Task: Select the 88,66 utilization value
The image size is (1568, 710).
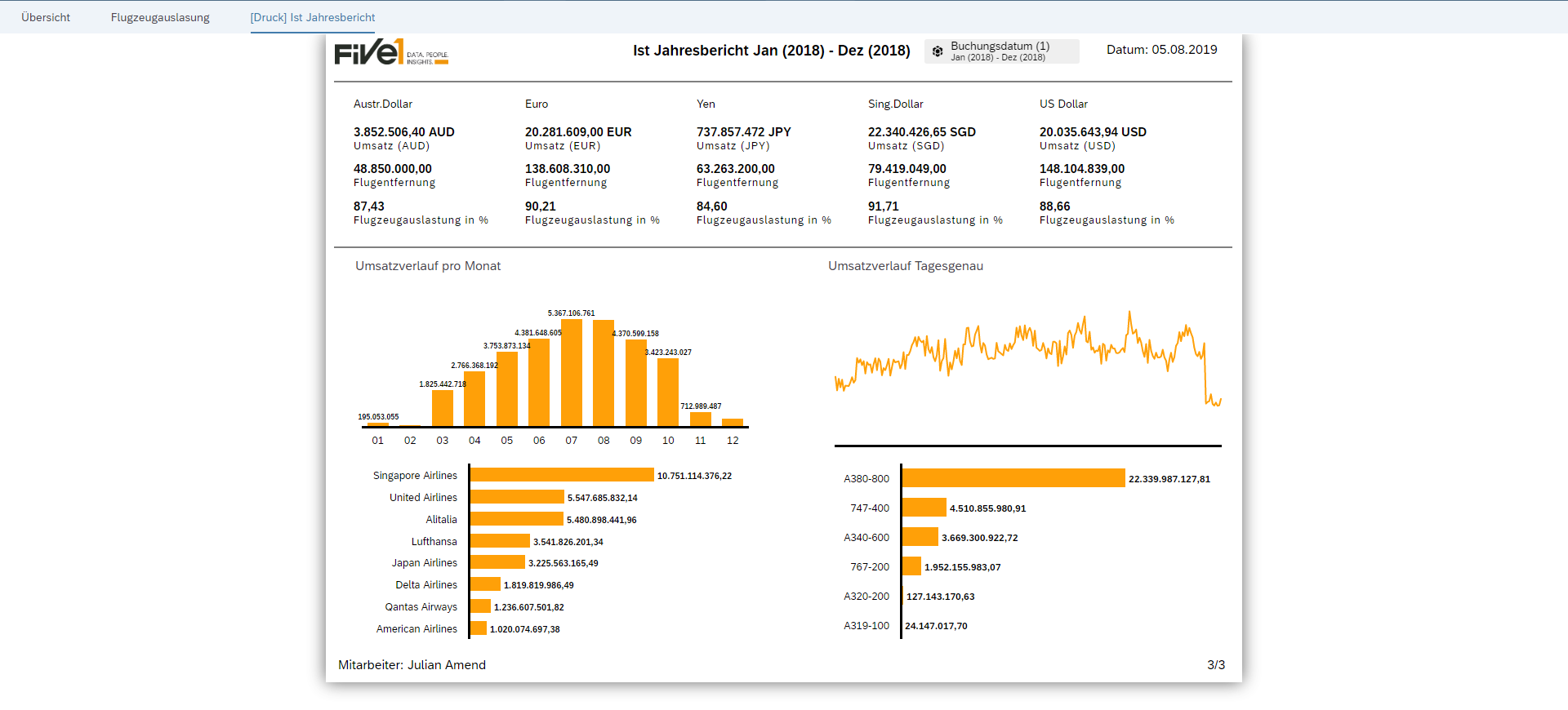Action: click(x=1055, y=206)
